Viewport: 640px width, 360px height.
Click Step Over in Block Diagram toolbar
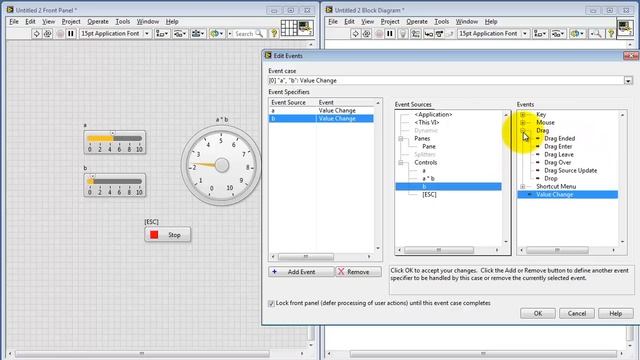pyautogui.click(x=439, y=33)
